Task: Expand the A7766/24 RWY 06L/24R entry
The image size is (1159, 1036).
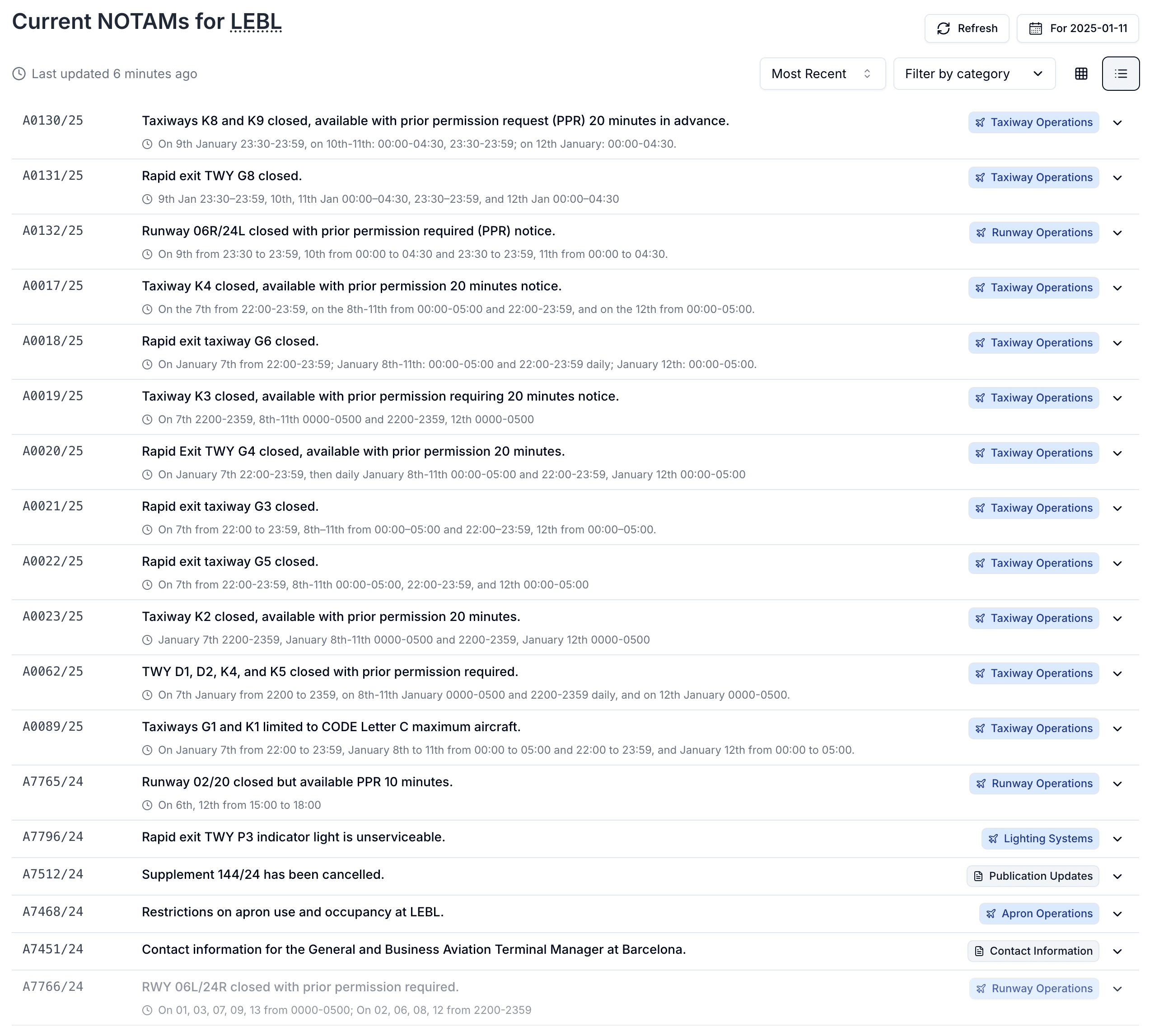Action: (1117, 989)
